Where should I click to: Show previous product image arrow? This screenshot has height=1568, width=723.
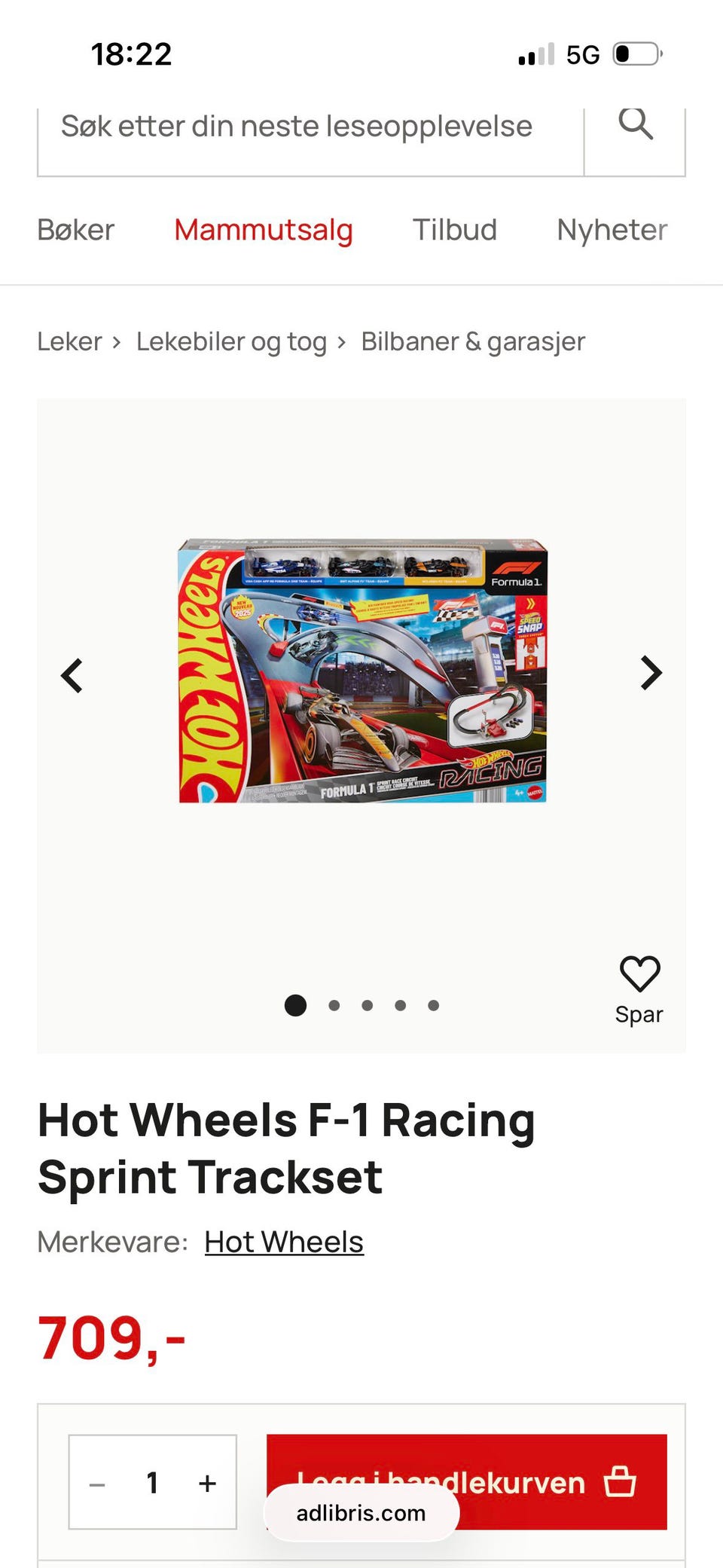point(72,675)
